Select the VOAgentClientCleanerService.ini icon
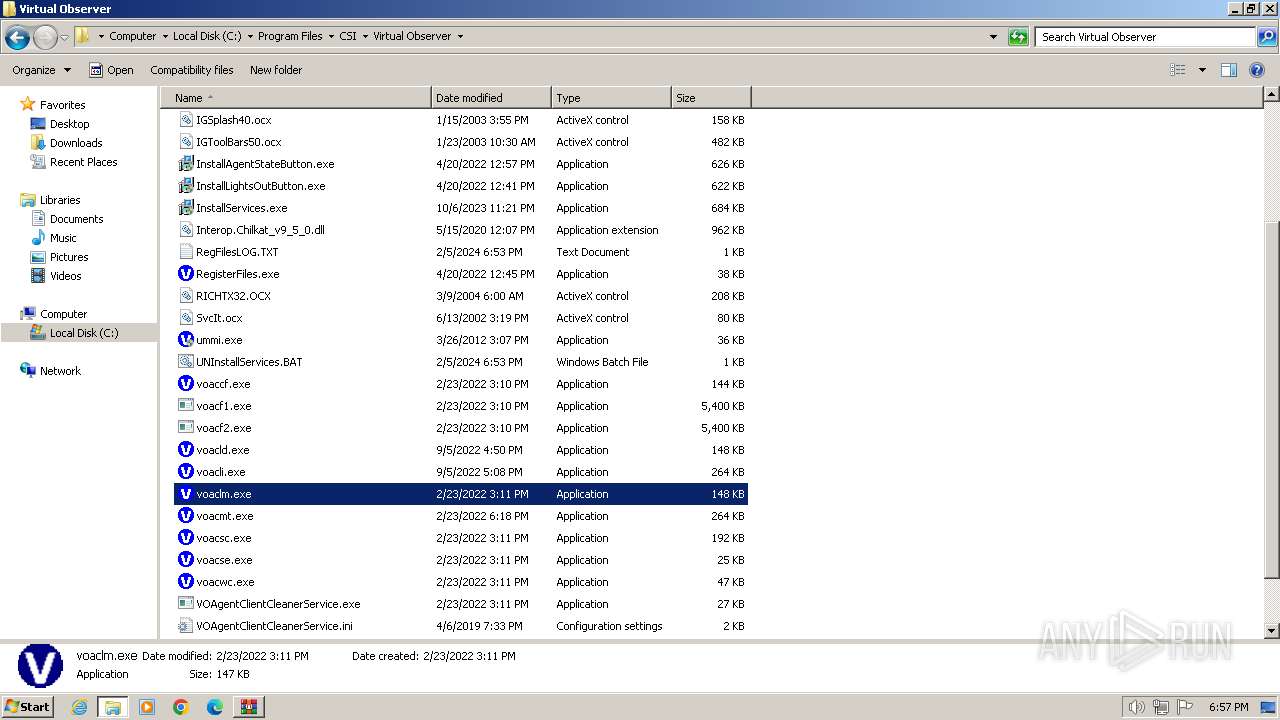 coord(185,626)
